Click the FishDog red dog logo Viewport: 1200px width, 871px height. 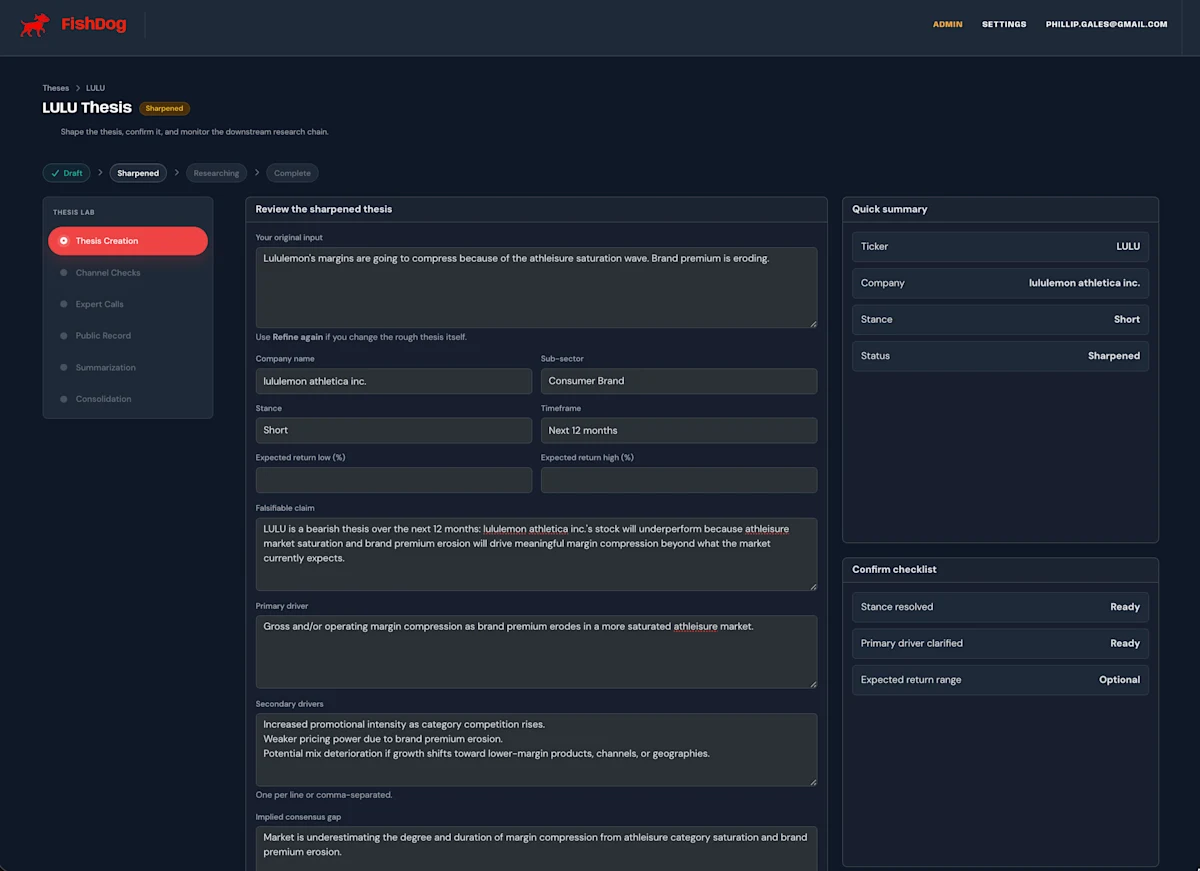click(x=35, y=25)
